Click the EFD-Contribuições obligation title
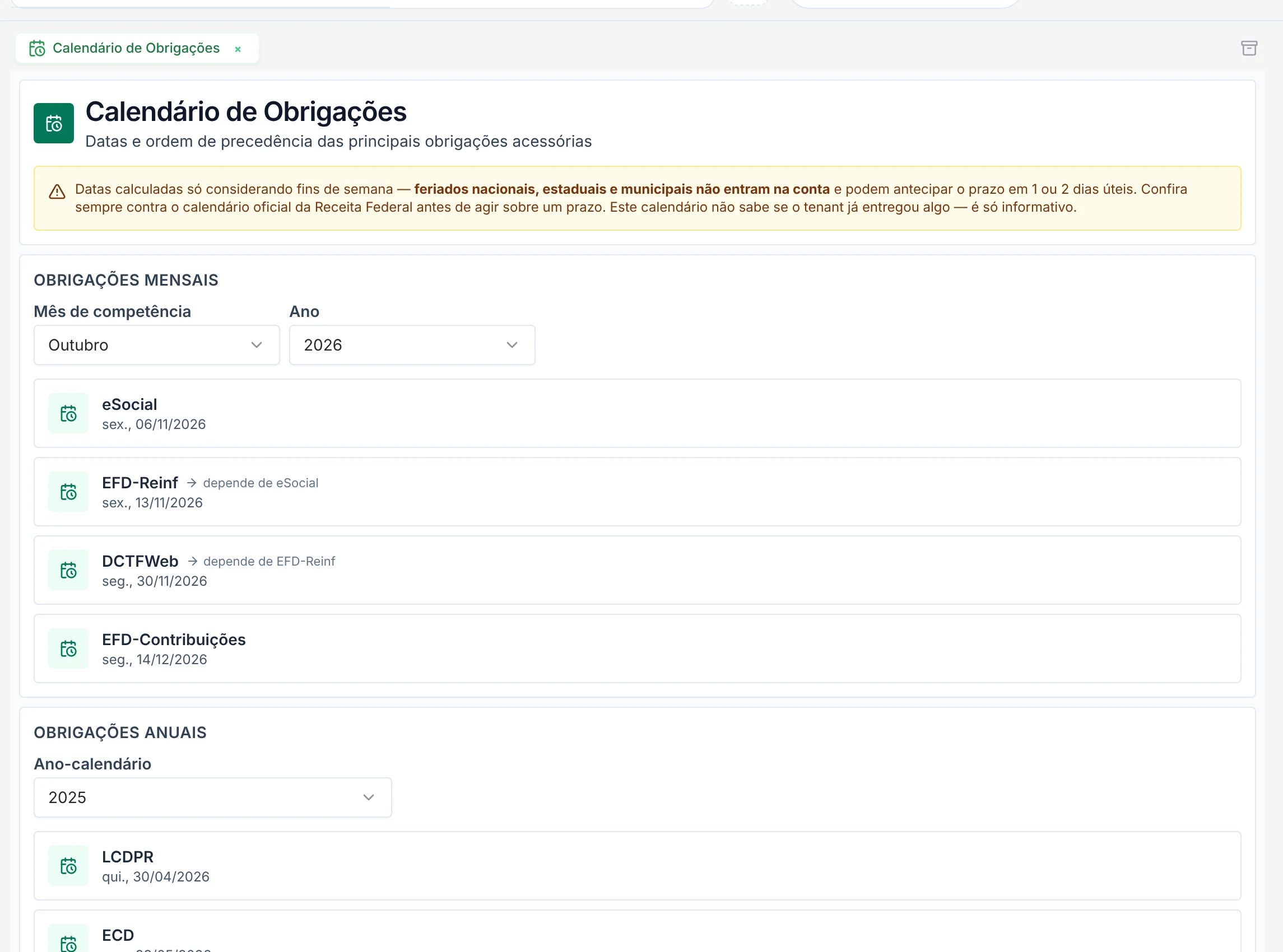The height and width of the screenshot is (952, 1283). [174, 640]
